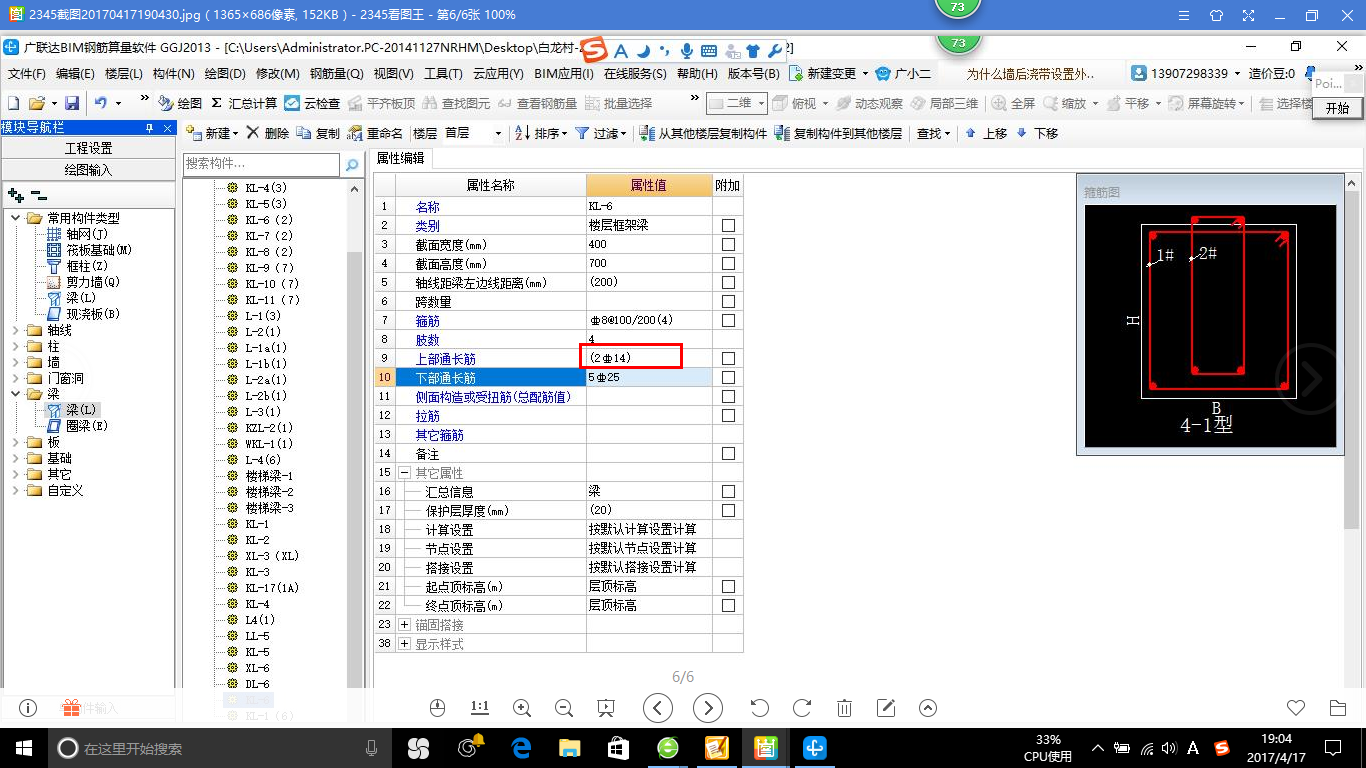Click into the 搜索构件 input field
The height and width of the screenshot is (768, 1366).
pyautogui.click(x=262, y=164)
